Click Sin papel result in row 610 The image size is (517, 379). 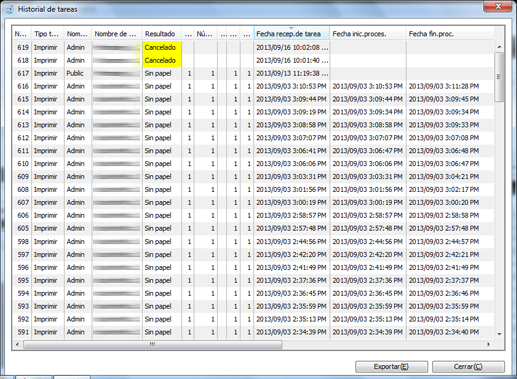pyautogui.click(x=158, y=164)
